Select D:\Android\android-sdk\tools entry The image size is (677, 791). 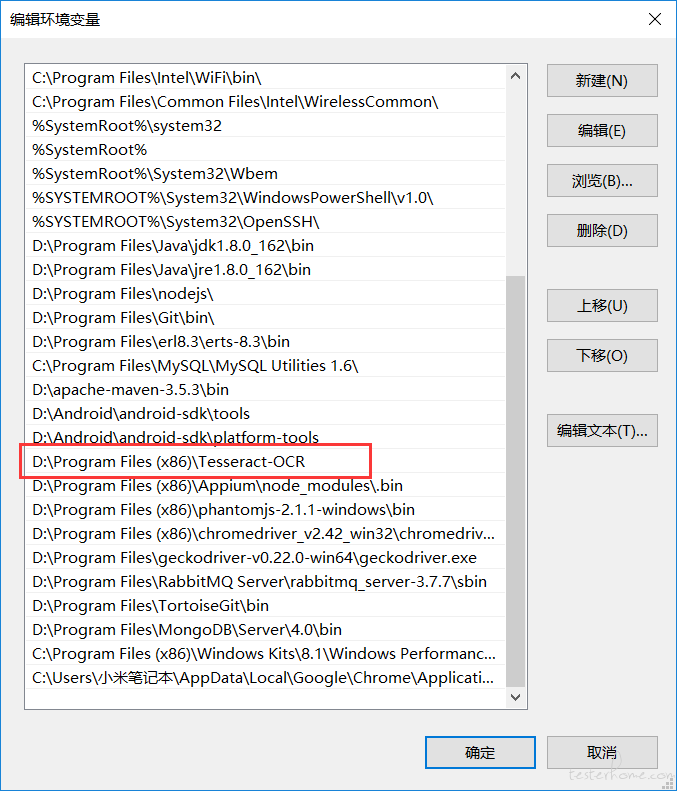pyautogui.click(x=265, y=414)
